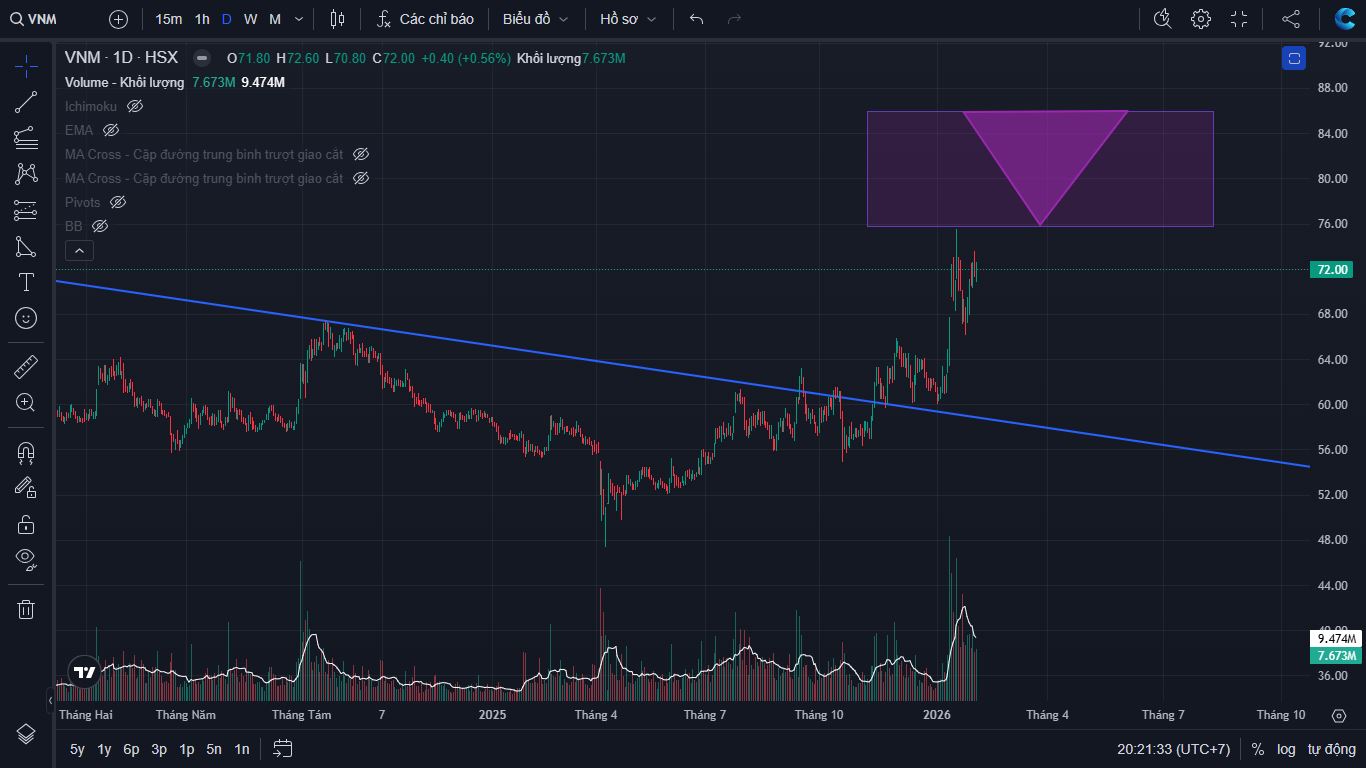Screen dimensions: 1366x768
Task: Open the 'Biểu đồ' dropdown
Action: click(x=535, y=19)
